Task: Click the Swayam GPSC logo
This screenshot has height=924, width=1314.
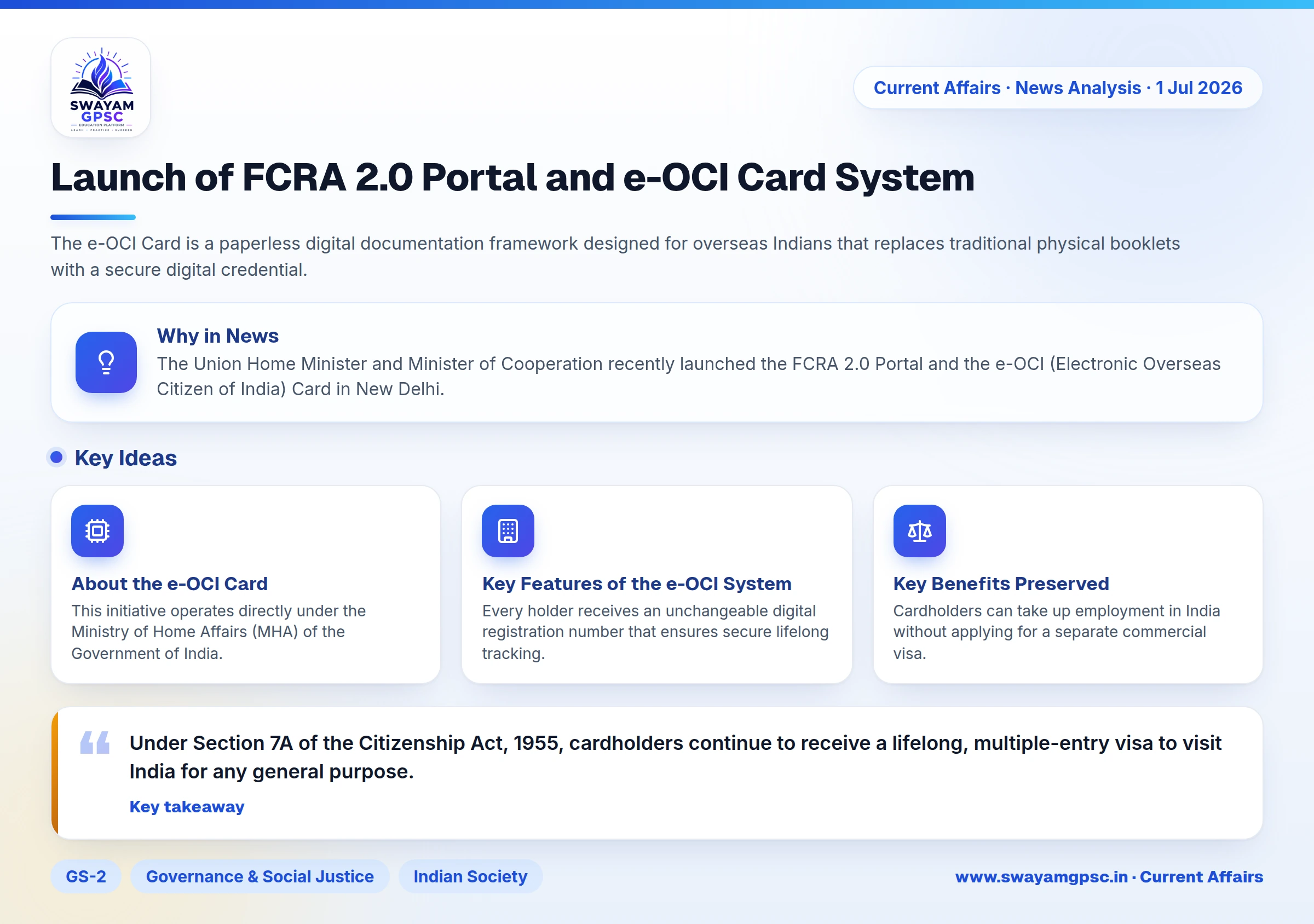Action: tap(101, 88)
